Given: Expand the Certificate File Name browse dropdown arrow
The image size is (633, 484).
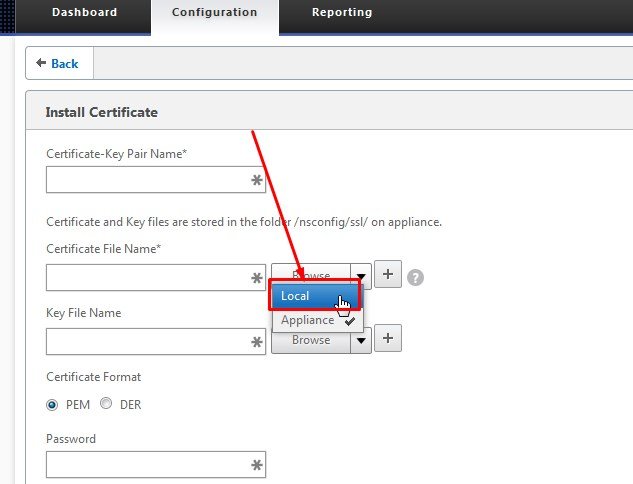Looking at the screenshot, I should 361,276.
